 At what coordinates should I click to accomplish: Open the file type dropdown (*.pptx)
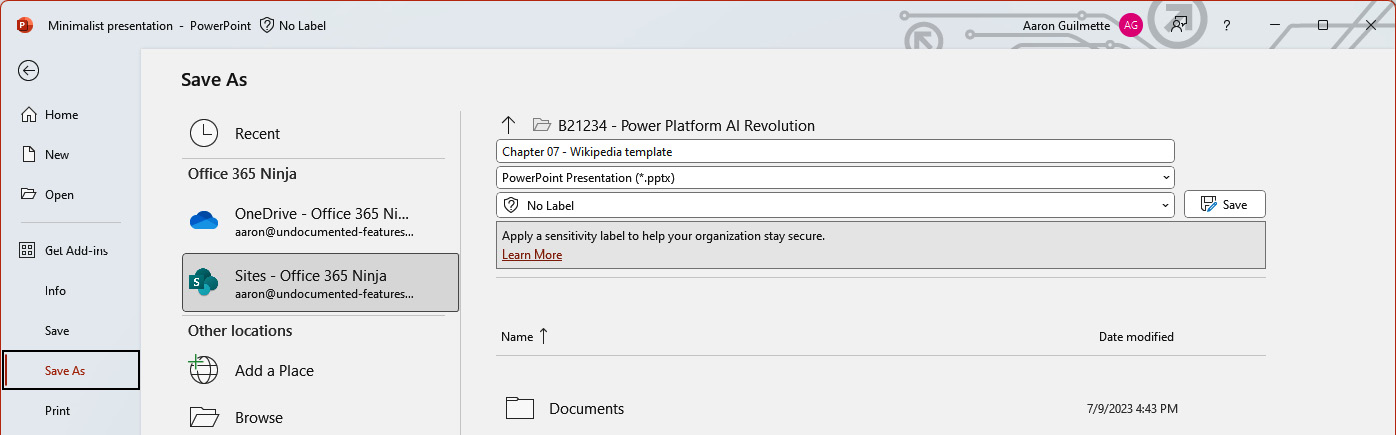point(835,177)
